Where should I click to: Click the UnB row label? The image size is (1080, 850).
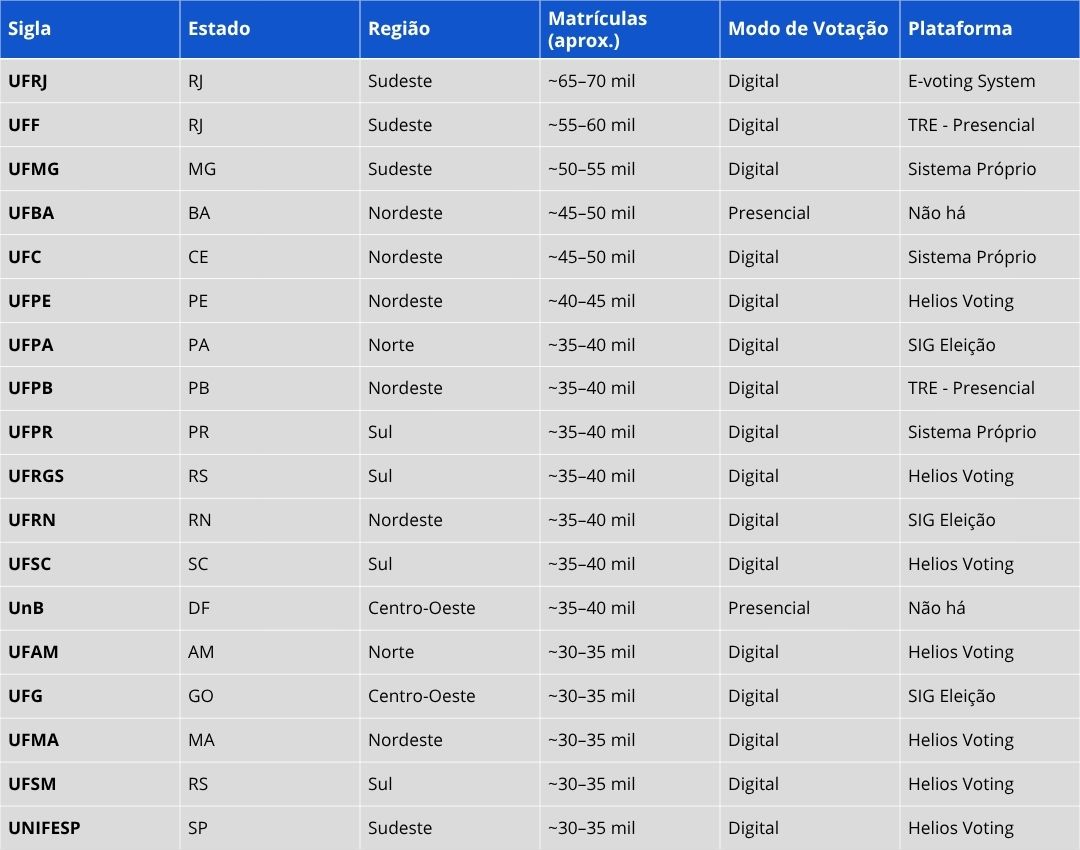pyautogui.click(x=26, y=608)
